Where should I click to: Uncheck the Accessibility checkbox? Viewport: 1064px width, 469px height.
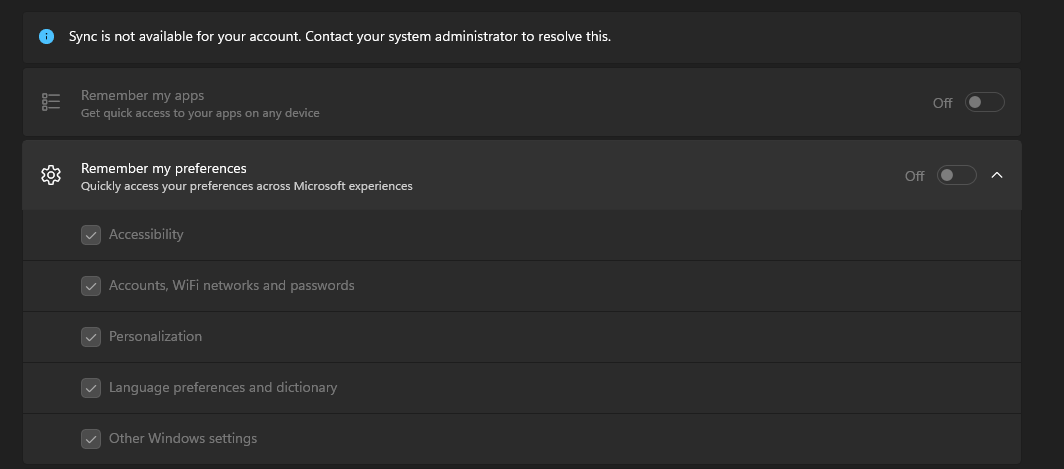[x=91, y=235]
